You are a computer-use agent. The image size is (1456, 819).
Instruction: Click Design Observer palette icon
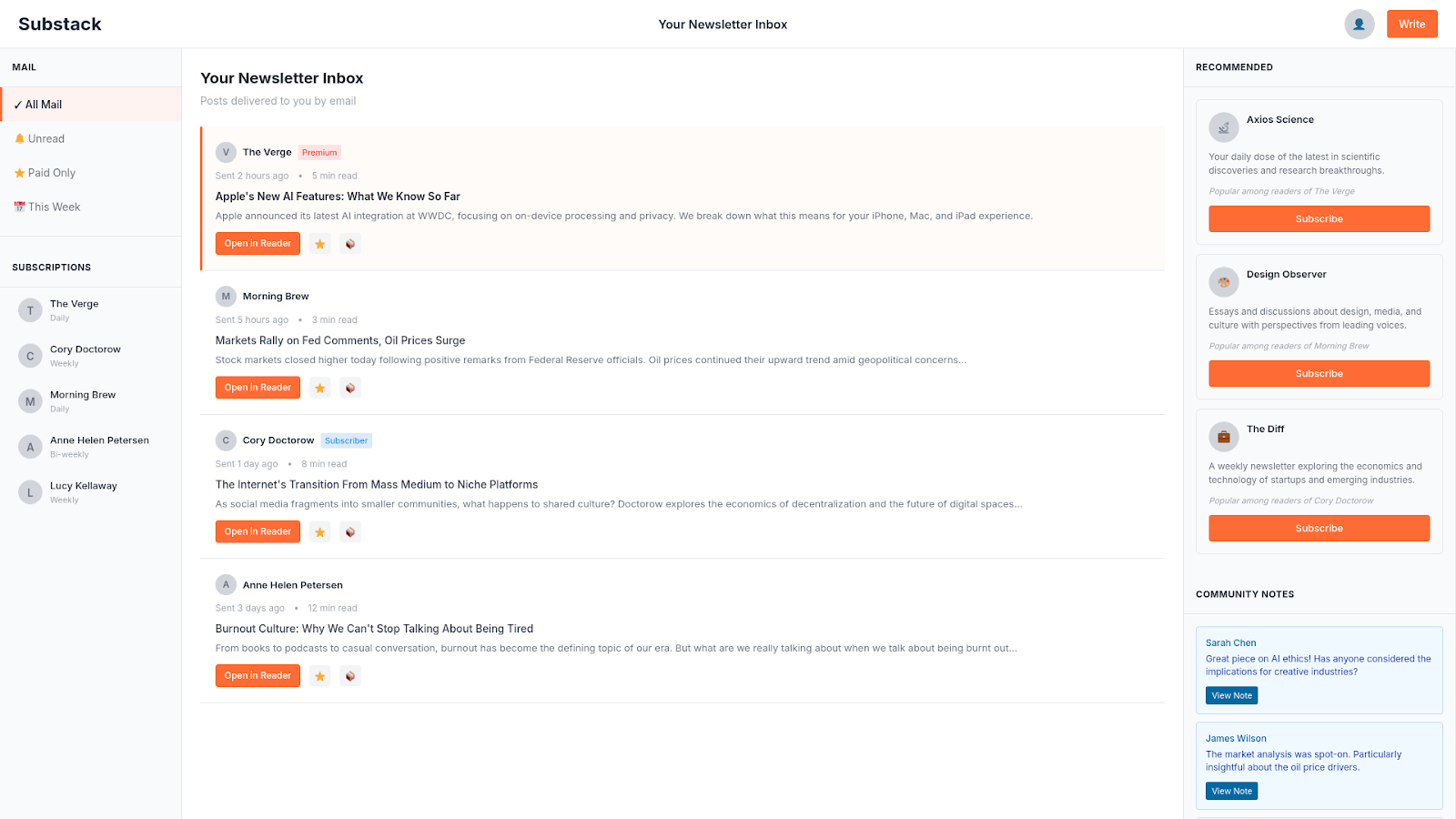[1223, 282]
